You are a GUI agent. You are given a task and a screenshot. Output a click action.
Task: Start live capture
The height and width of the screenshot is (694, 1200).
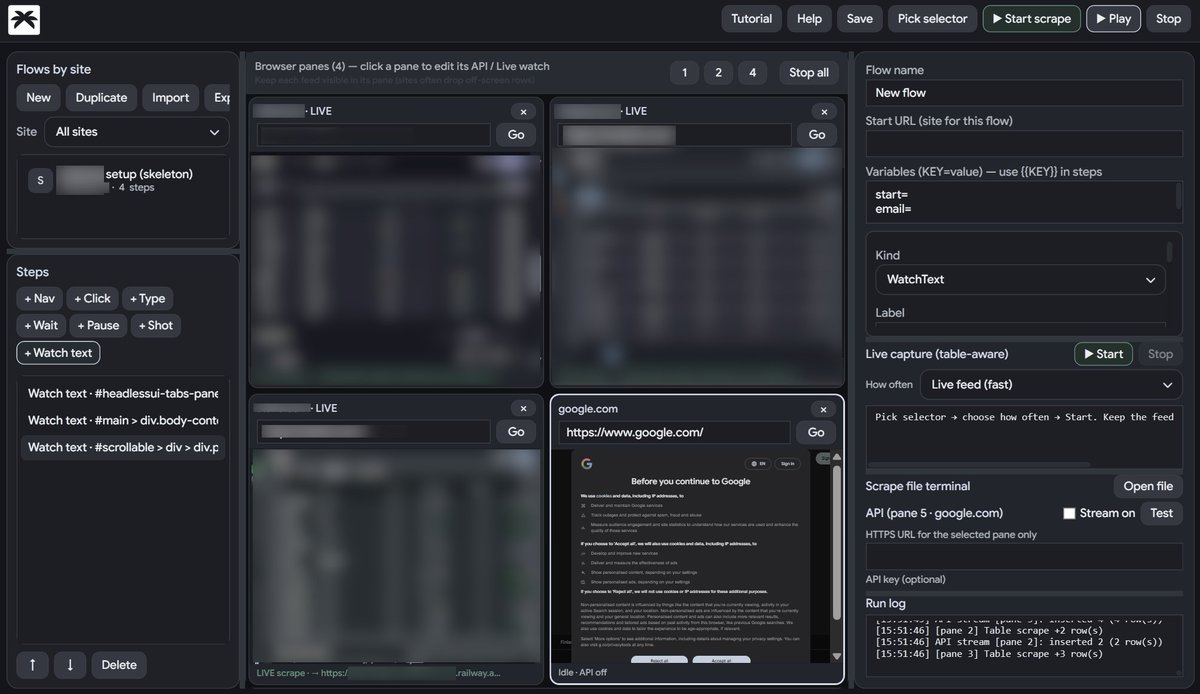1103,353
